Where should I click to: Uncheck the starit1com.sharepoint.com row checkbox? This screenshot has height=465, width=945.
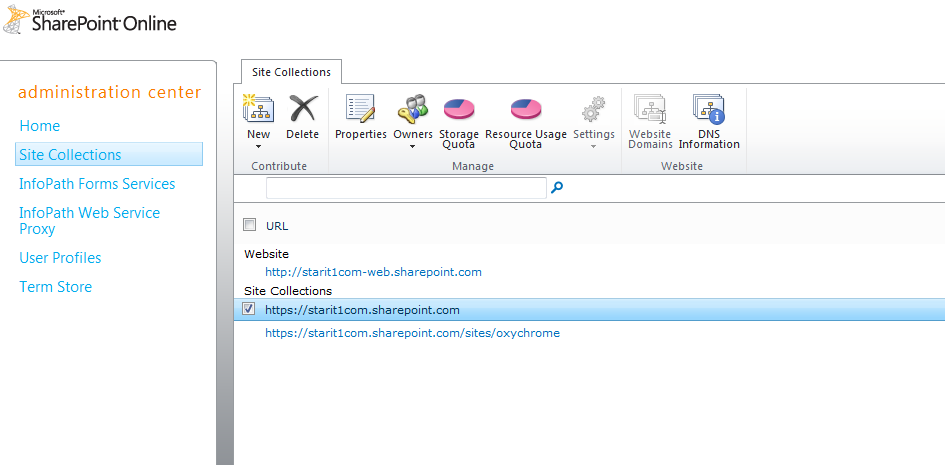tap(248, 309)
